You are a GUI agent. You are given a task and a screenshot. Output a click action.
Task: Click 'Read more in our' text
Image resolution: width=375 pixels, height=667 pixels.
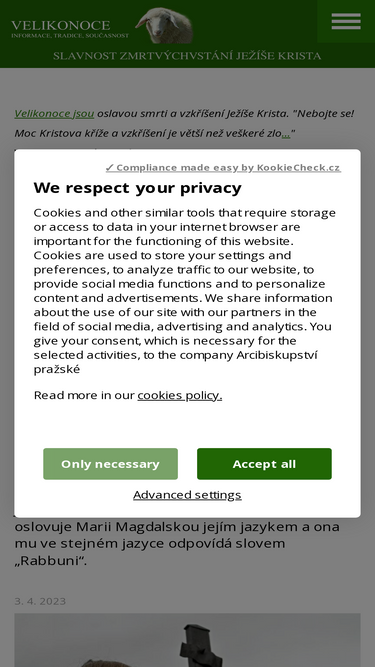point(84,395)
